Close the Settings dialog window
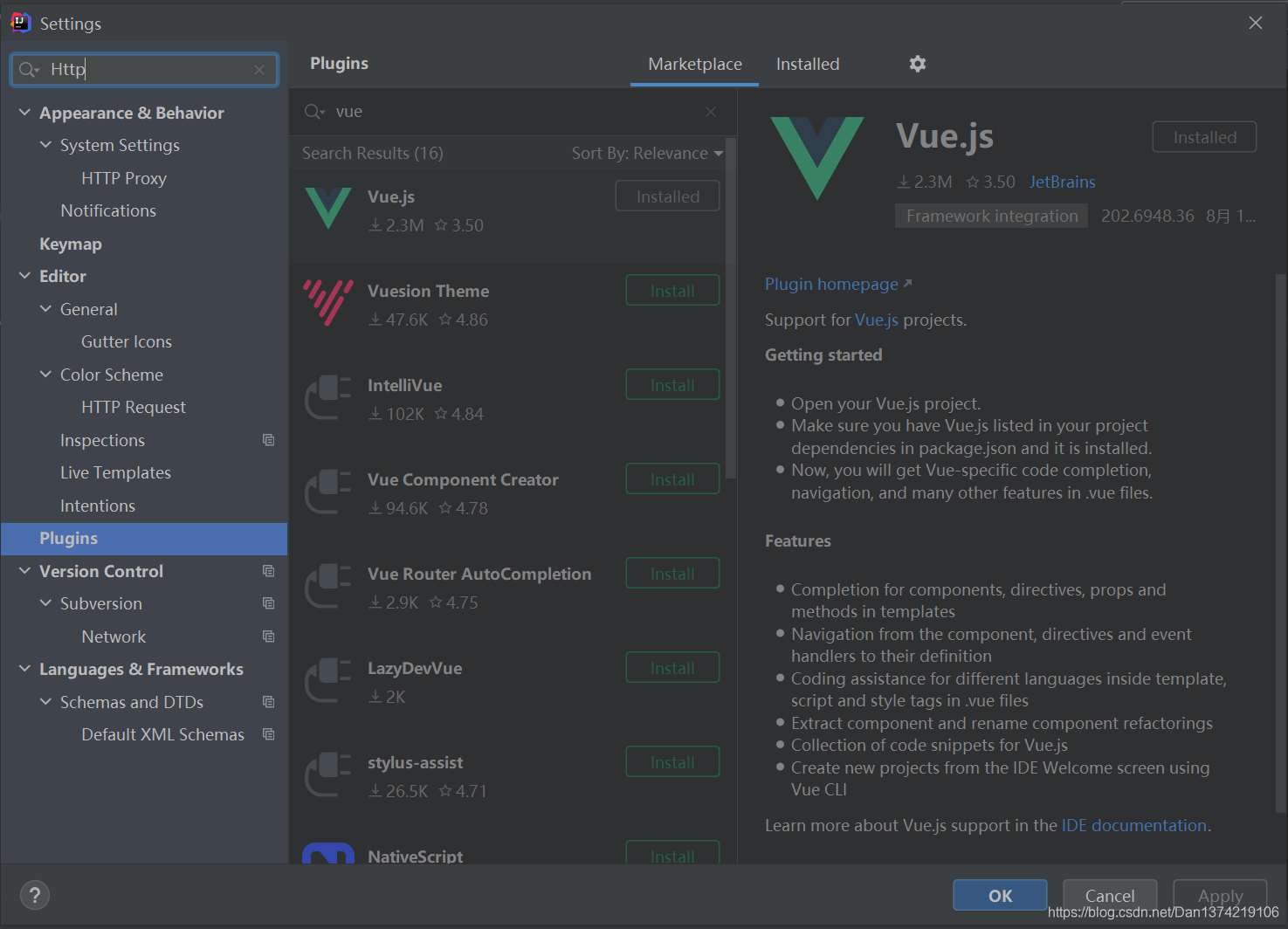 [1256, 23]
